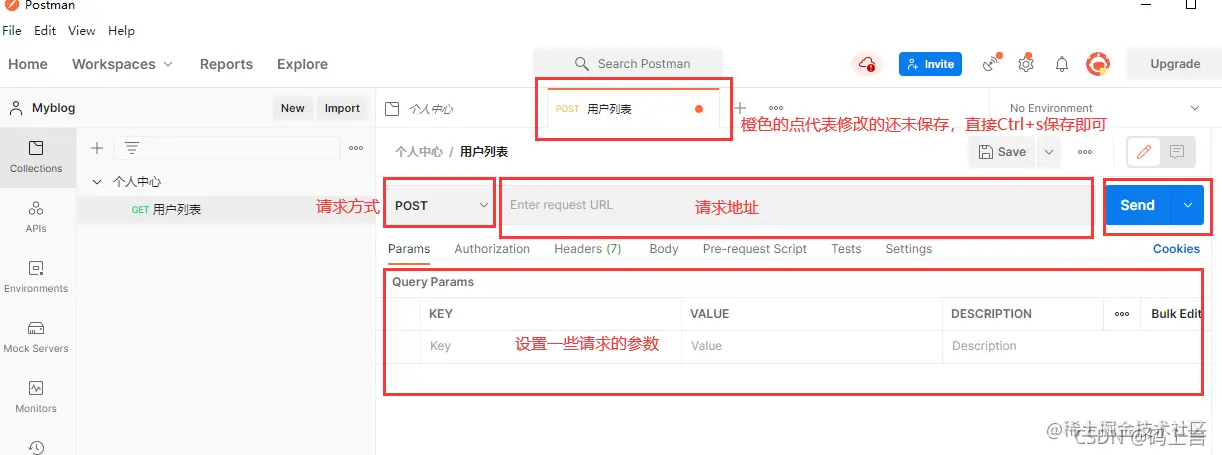Open the History sidebar icon
The image size is (1222, 455).
pos(36,447)
